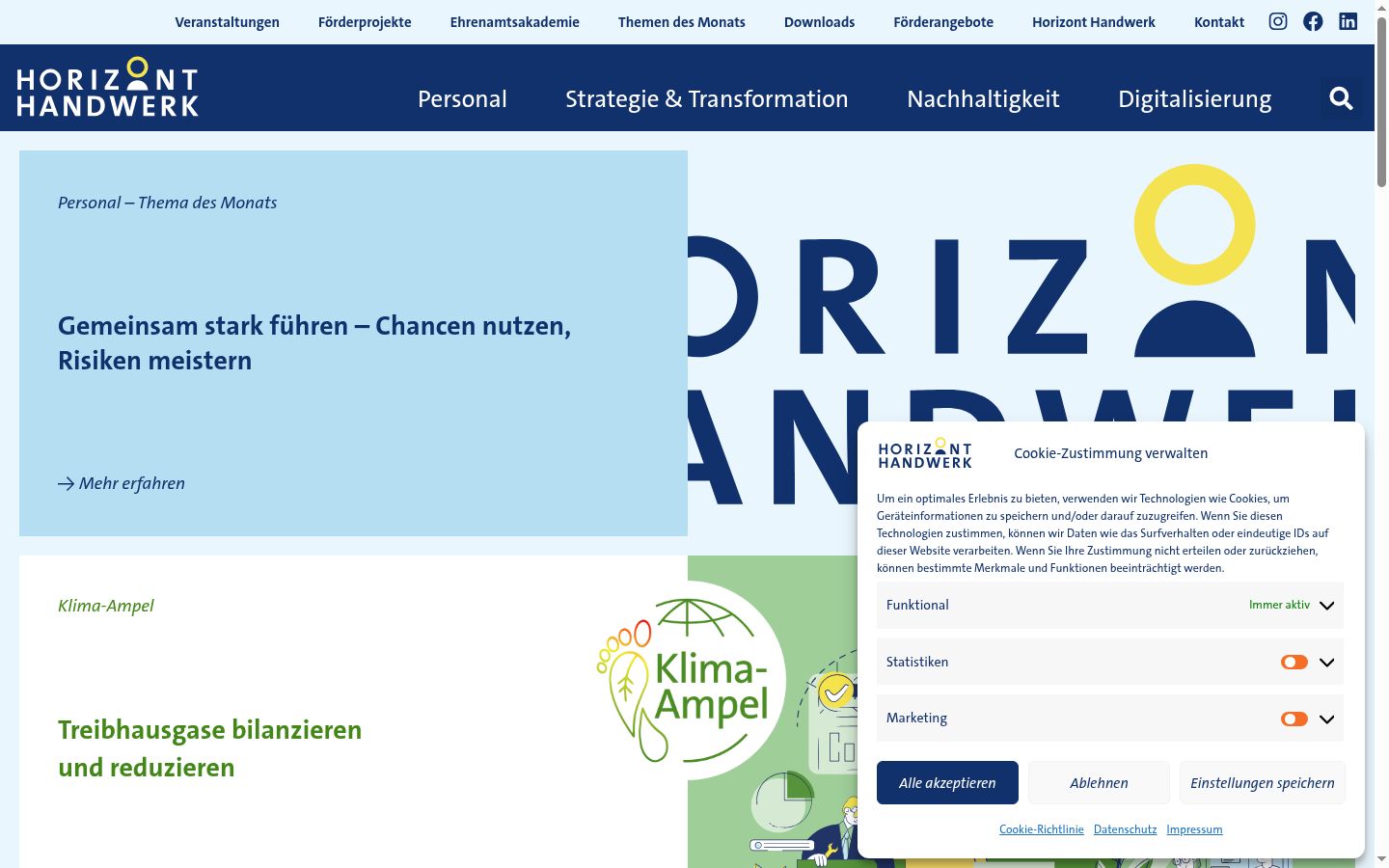Open the Impressum link
1389x868 pixels.
(1194, 829)
